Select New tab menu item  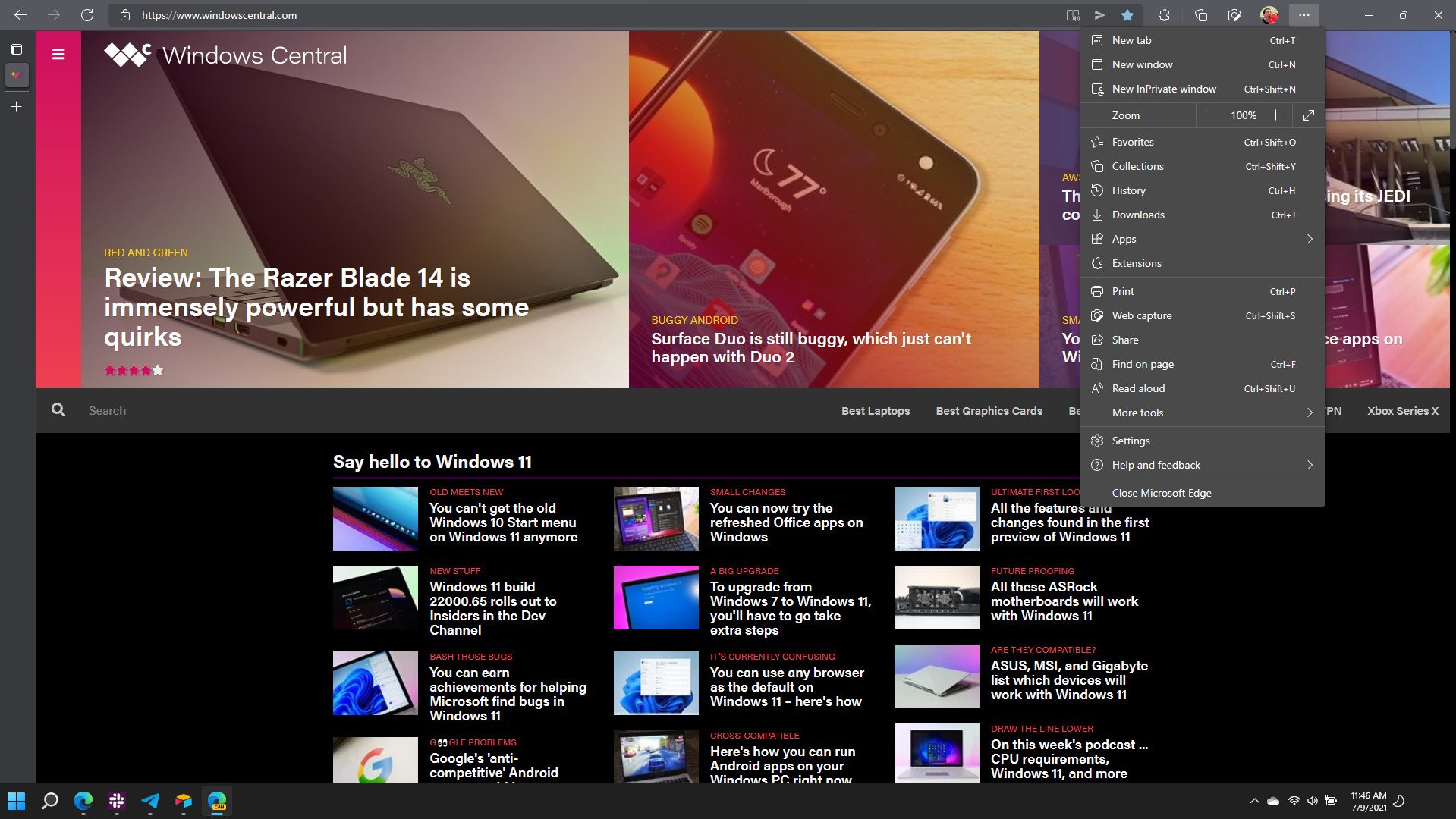click(x=1203, y=40)
